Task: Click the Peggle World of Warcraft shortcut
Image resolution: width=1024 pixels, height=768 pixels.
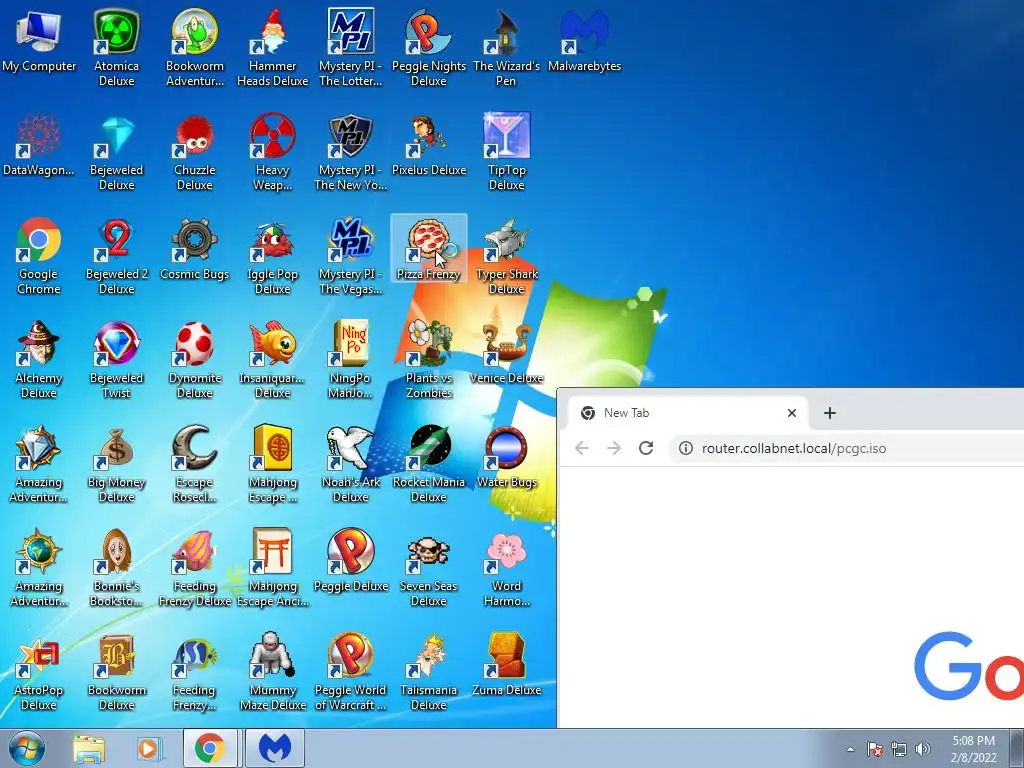Action: click(x=351, y=673)
